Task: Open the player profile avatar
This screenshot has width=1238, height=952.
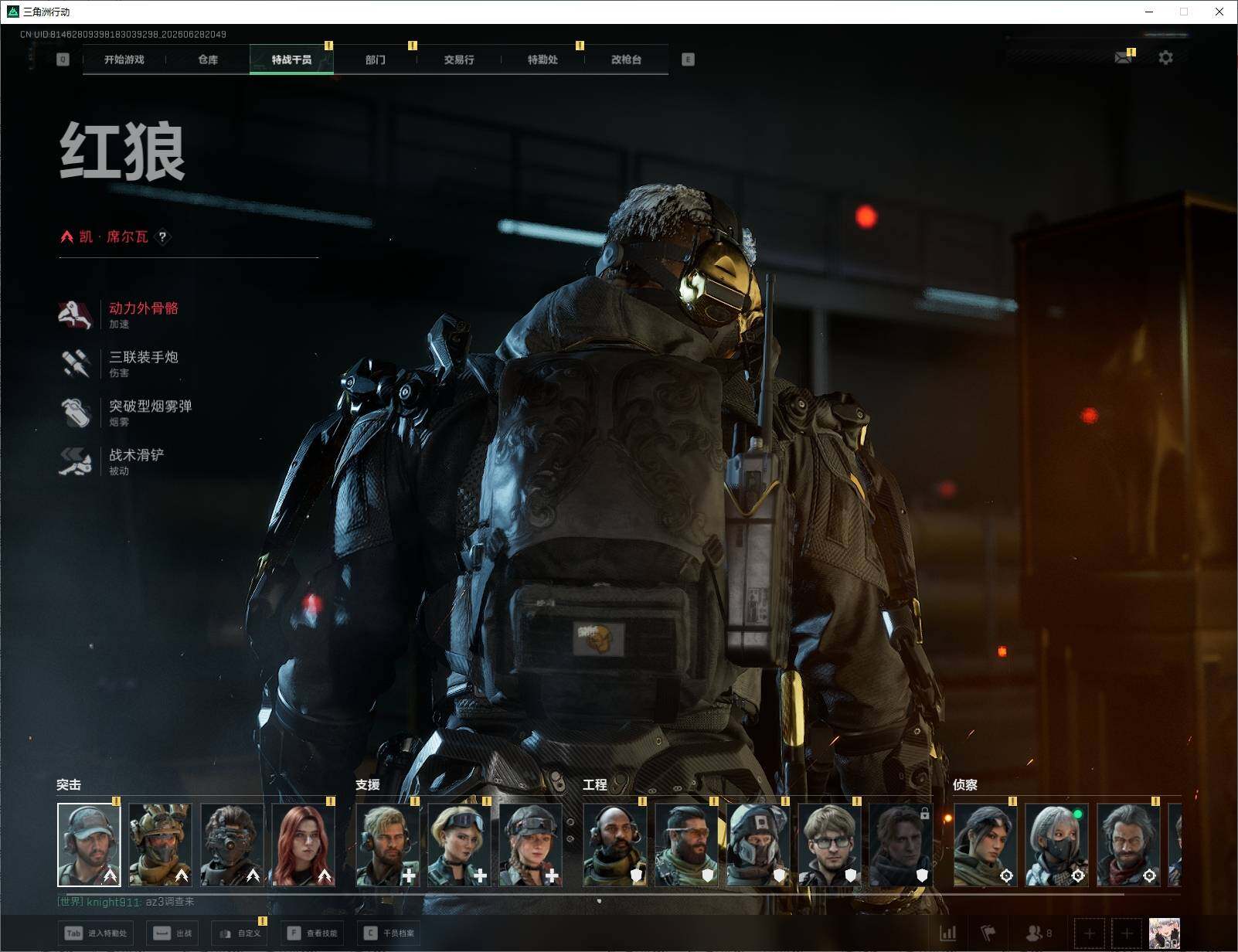Action: click(1164, 933)
